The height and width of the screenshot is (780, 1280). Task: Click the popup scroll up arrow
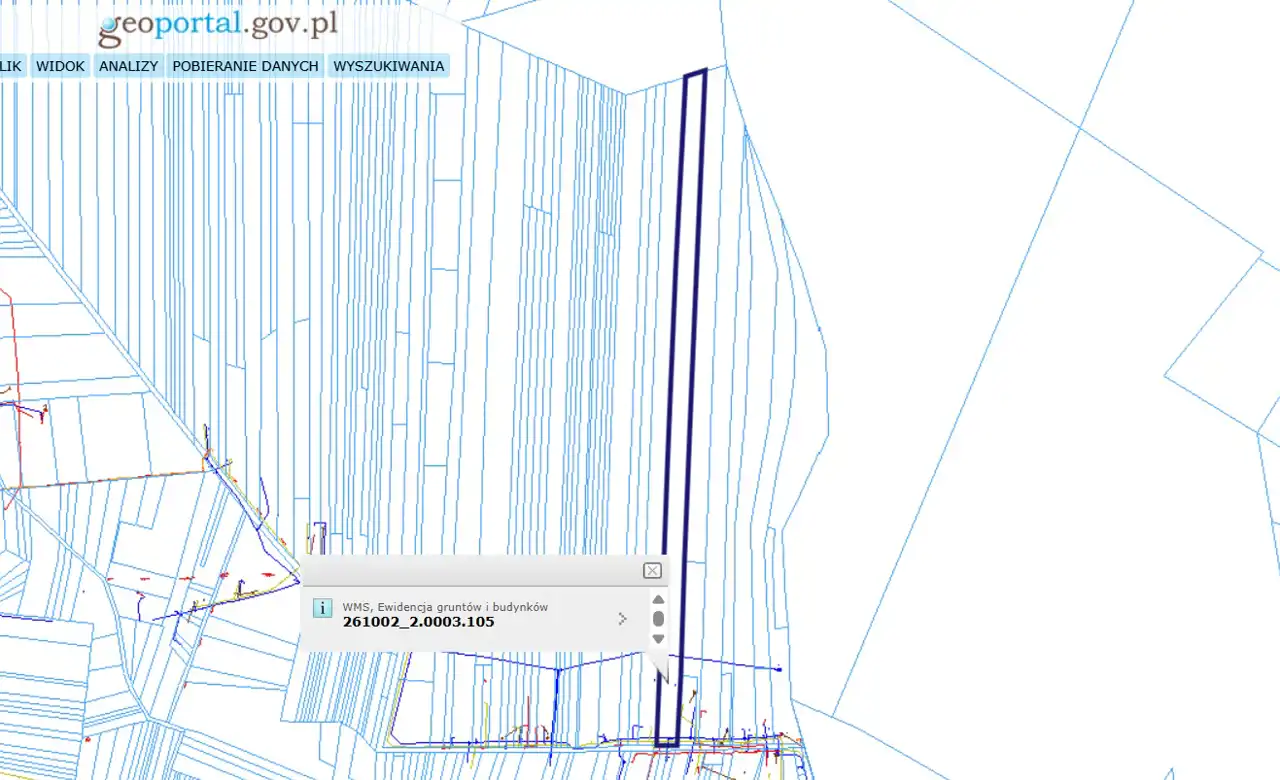(658, 600)
